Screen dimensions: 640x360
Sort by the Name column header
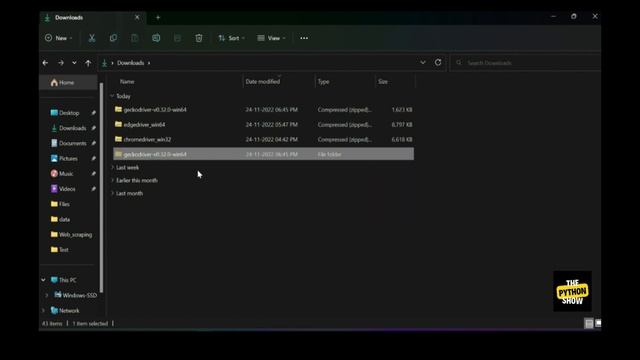(176, 82)
